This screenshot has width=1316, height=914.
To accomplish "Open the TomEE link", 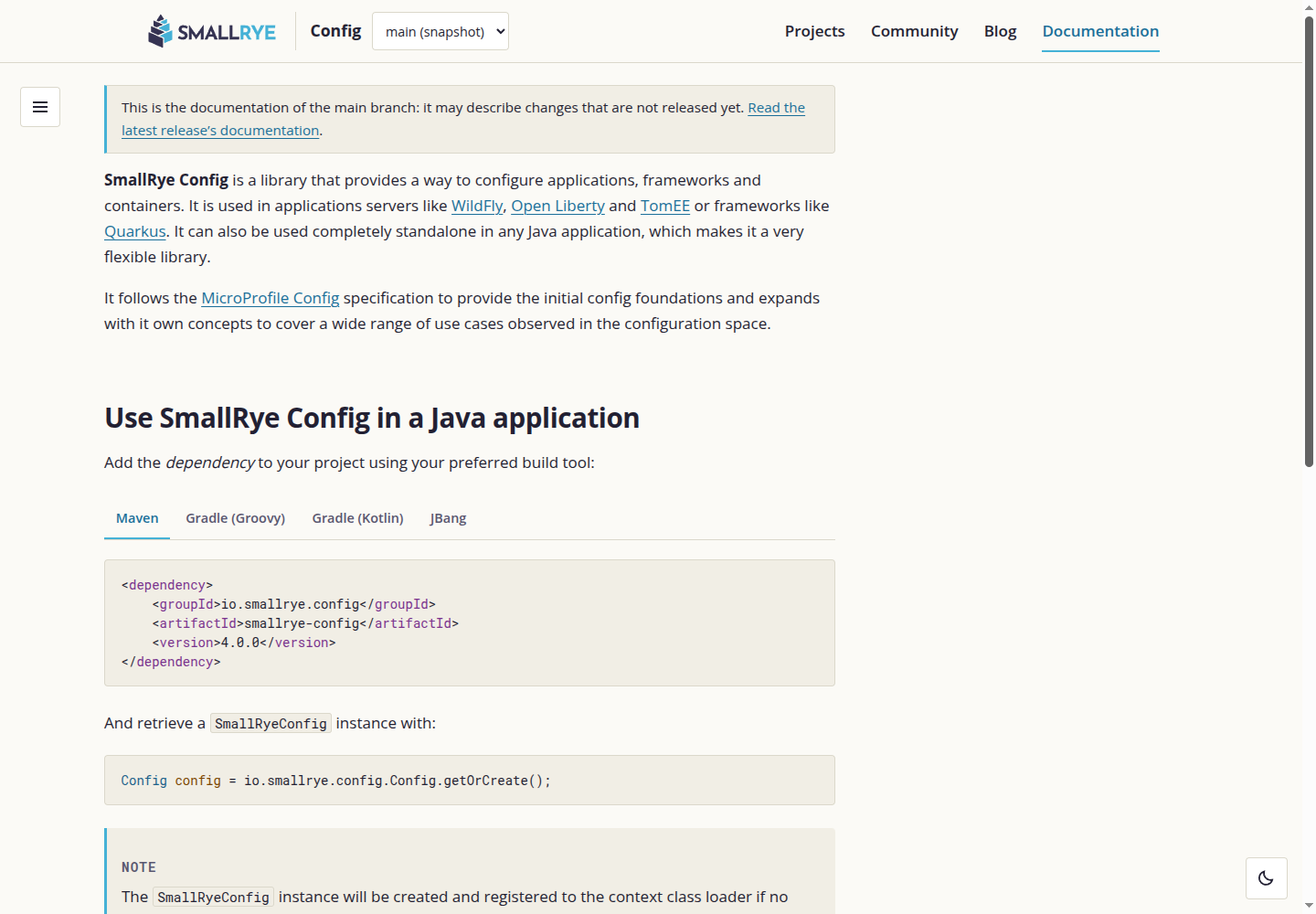I will [665, 206].
